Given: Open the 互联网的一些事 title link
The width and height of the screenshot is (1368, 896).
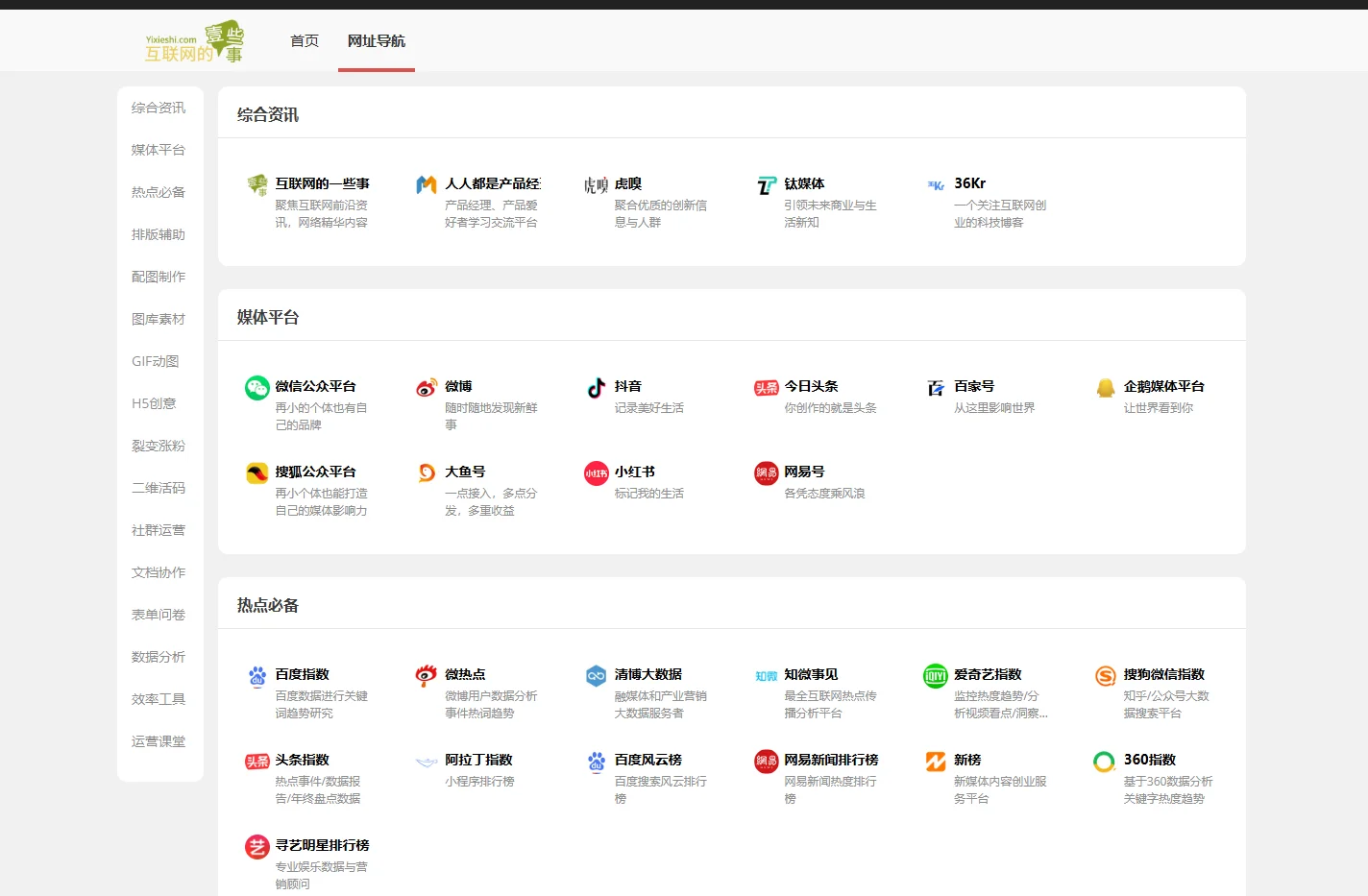Looking at the screenshot, I should [323, 183].
